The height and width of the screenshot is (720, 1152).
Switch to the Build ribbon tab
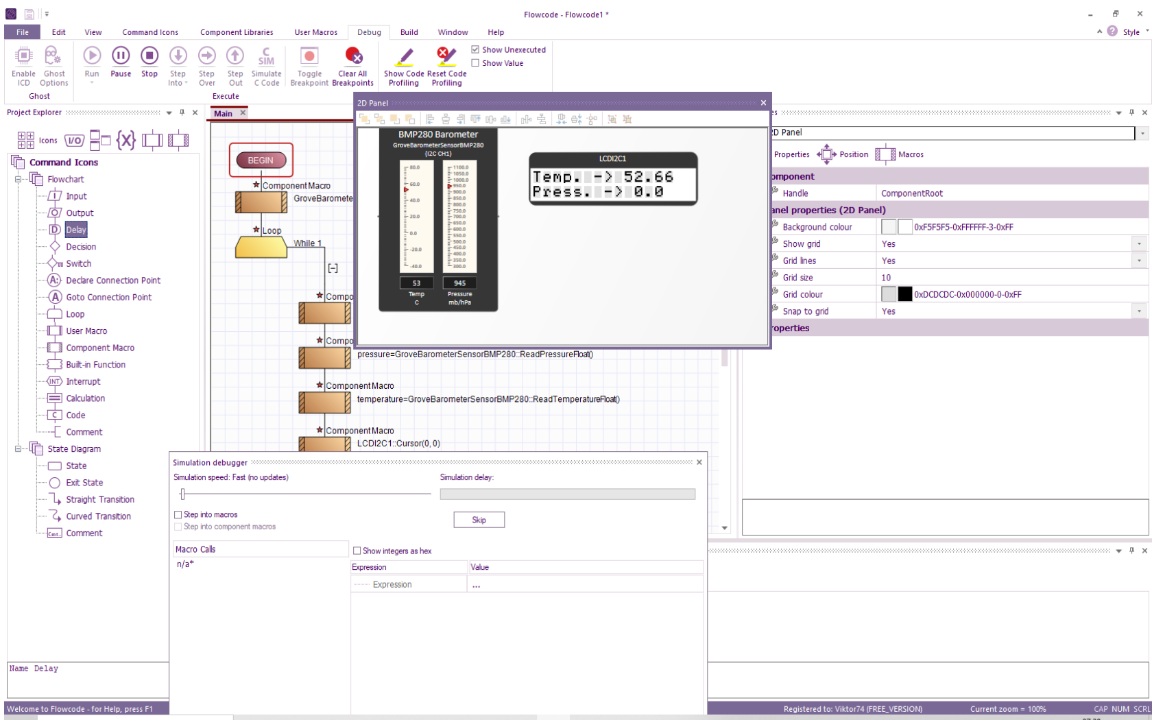point(409,32)
